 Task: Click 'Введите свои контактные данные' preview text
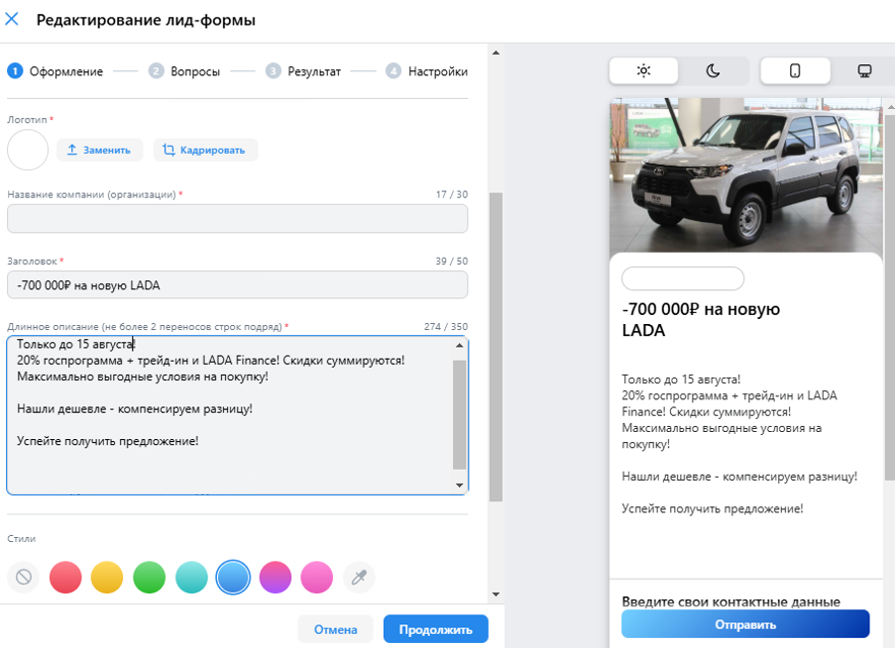click(731, 601)
